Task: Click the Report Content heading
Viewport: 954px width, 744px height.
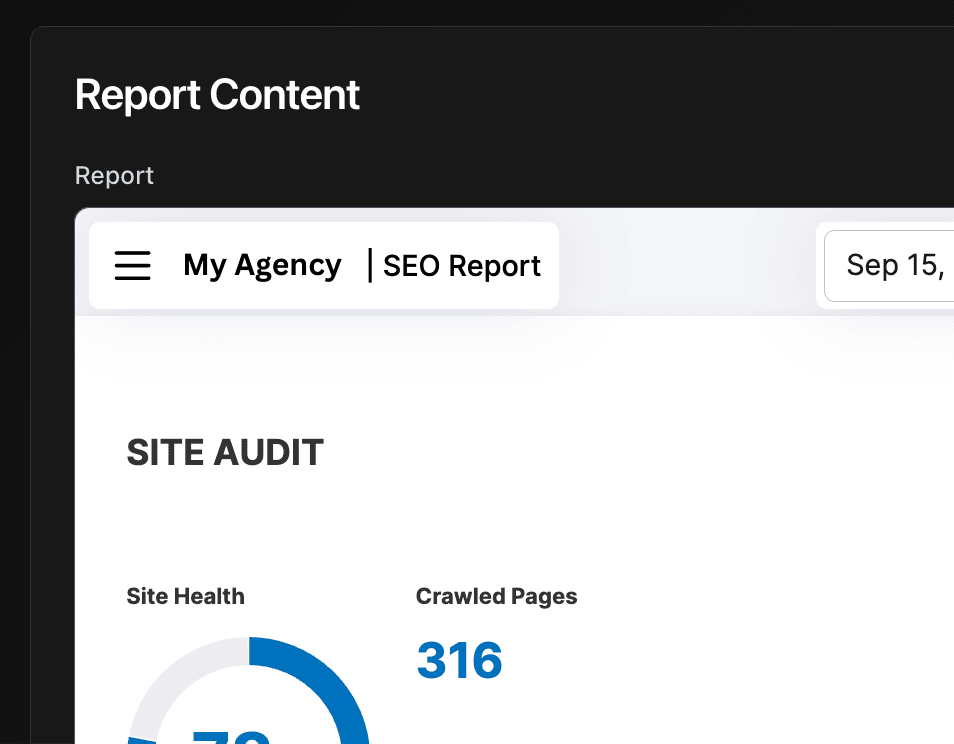Action: (217, 95)
